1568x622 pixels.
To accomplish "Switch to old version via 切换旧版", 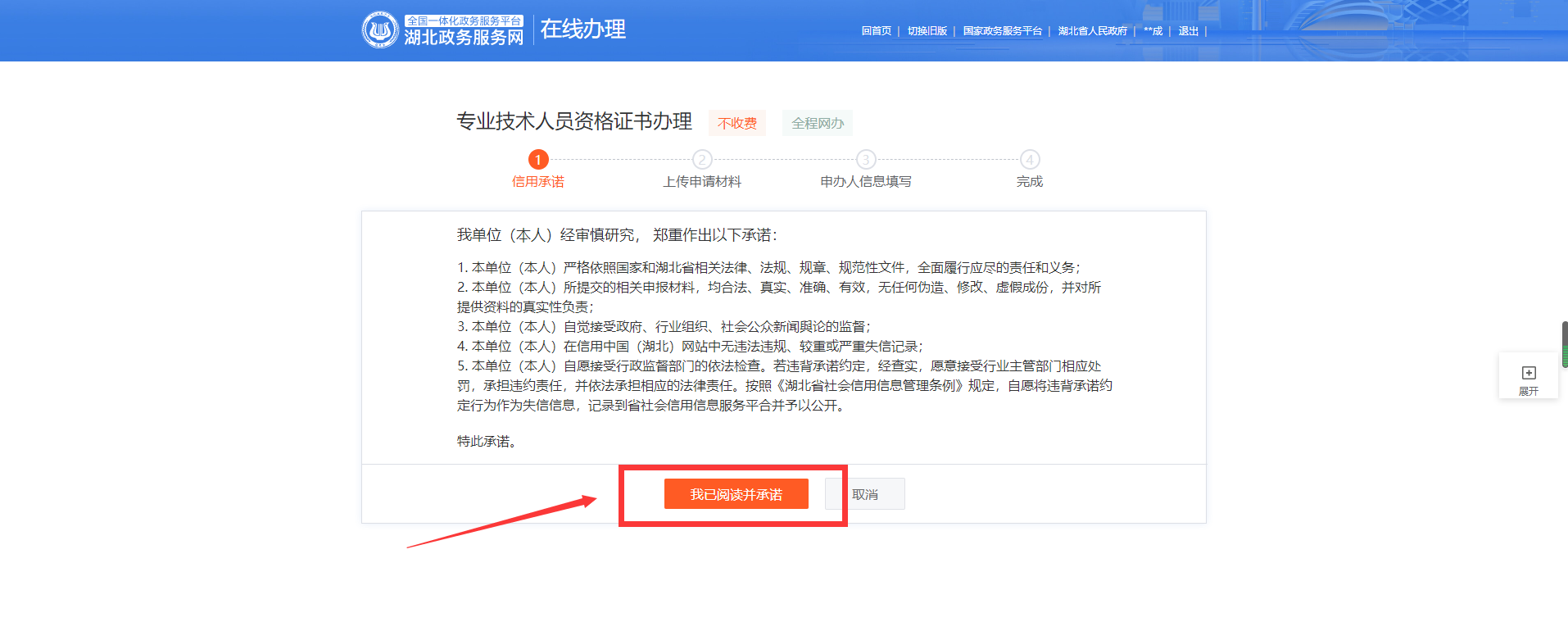I will pyautogui.click(x=927, y=31).
